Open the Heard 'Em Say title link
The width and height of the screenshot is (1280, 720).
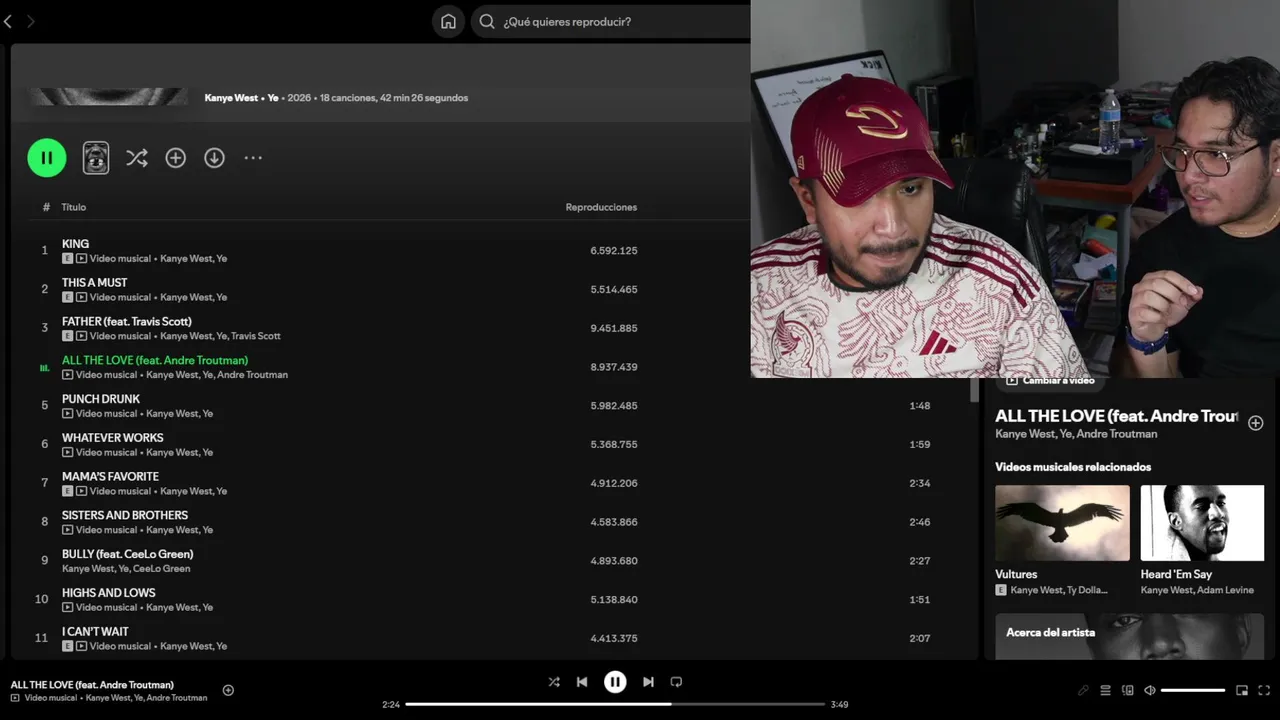1176,574
